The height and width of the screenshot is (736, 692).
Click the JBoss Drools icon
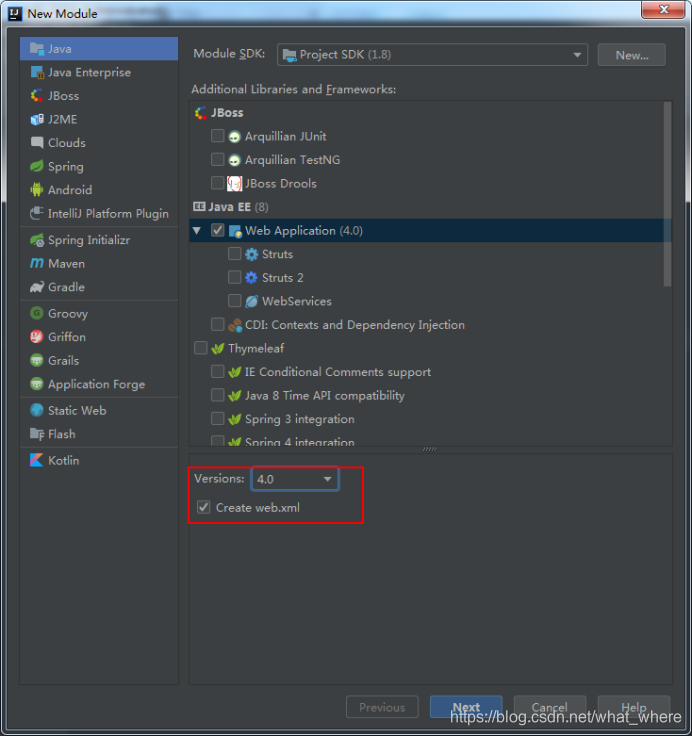point(235,184)
